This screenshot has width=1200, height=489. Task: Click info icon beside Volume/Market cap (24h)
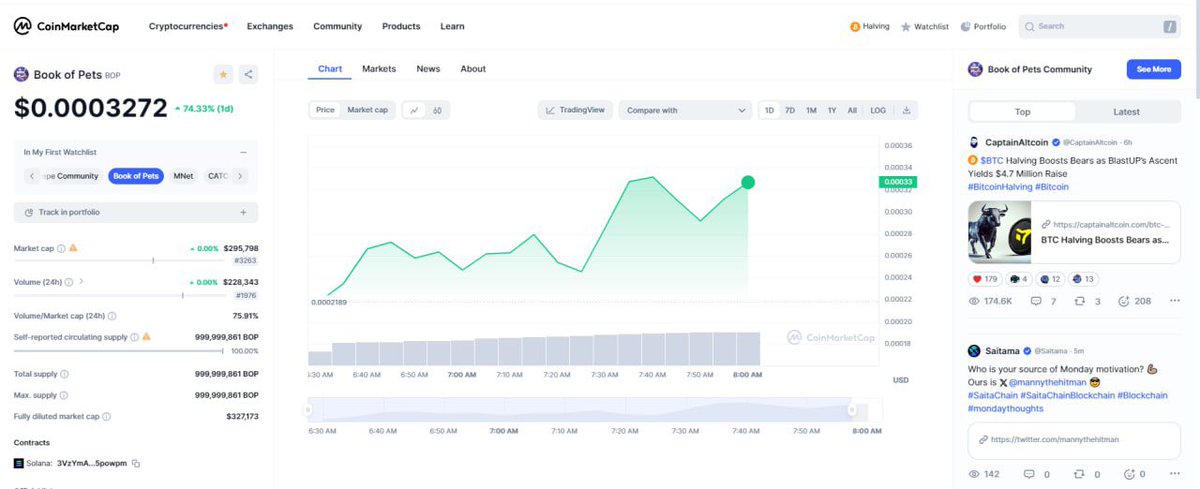coord(112,316)
